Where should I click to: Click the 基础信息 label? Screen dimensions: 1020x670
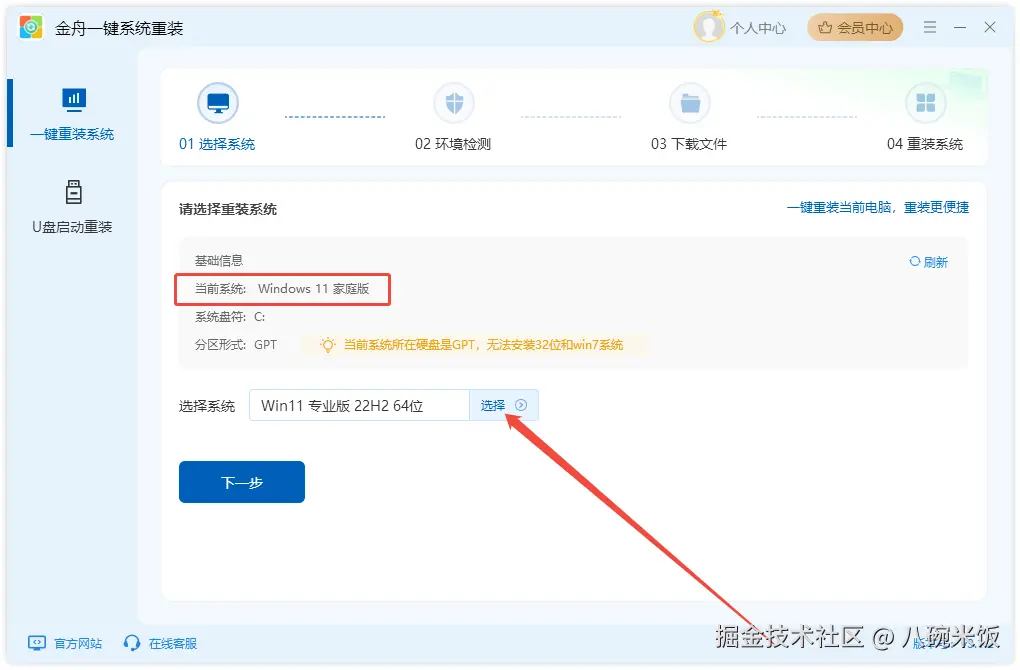219,261
